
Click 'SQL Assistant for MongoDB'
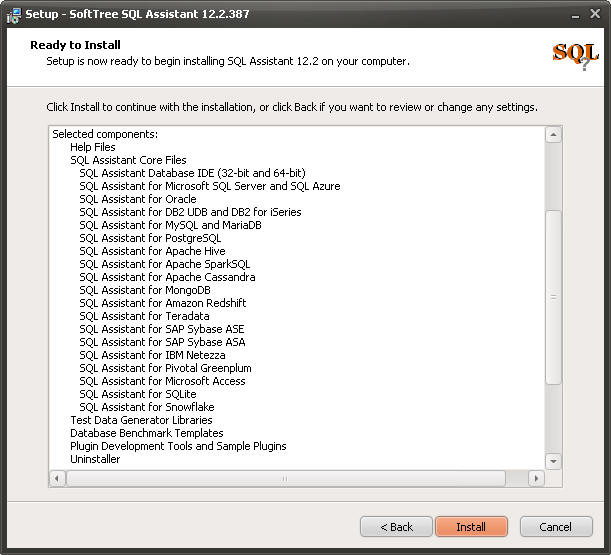(x=145, y=290)
